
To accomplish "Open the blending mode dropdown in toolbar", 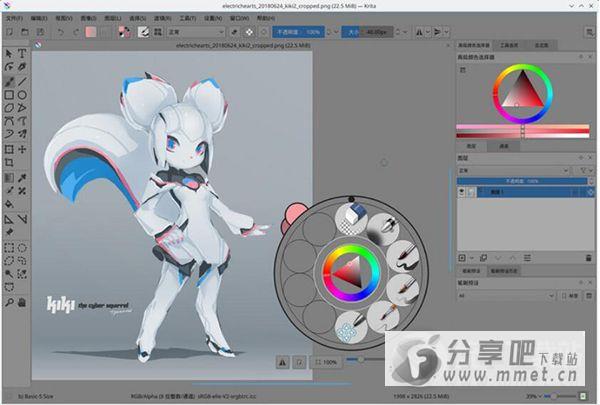I will tap(196, 32).
